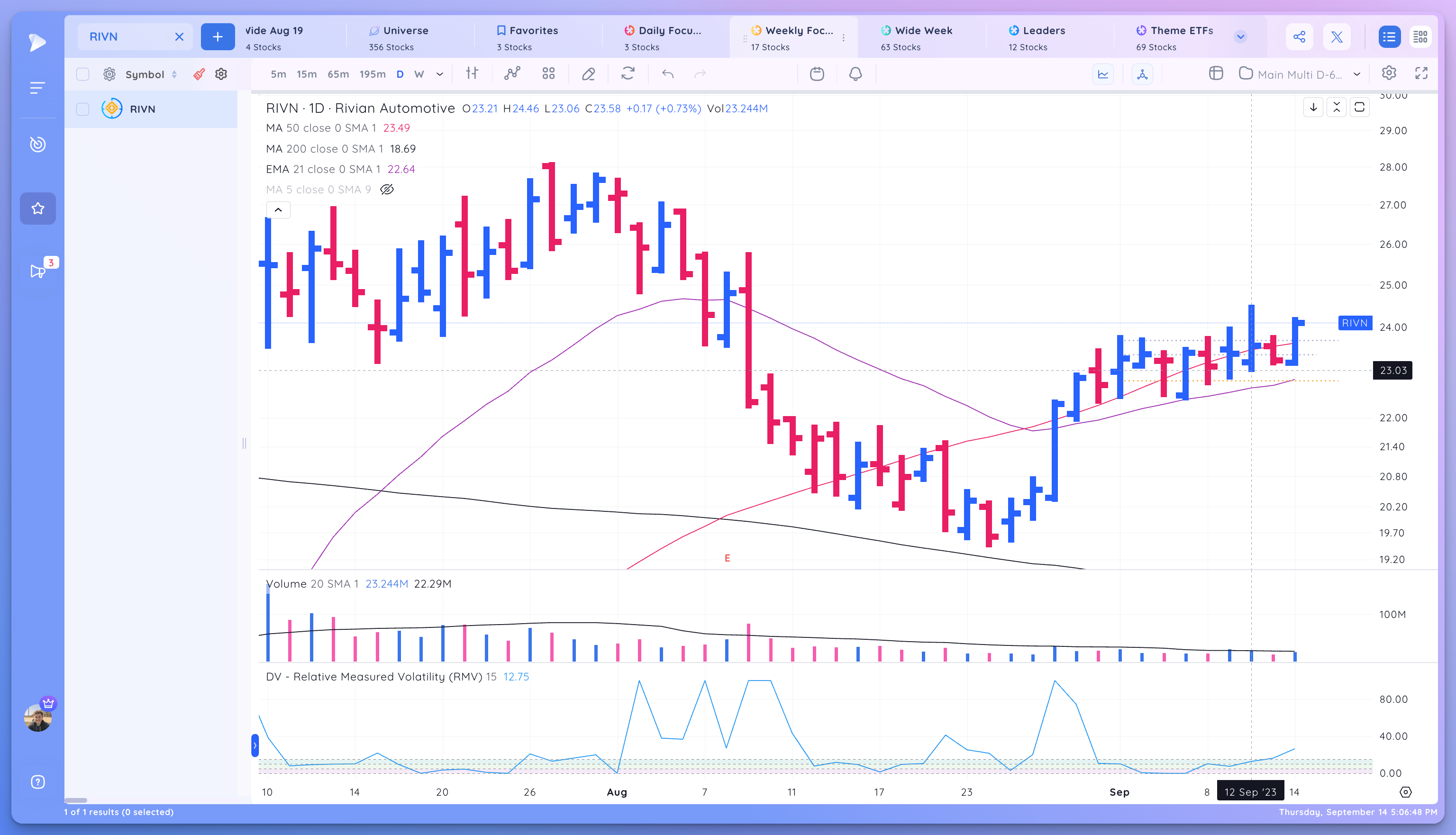Open the sidebar hamburger menu lines
The image size is (1456, 835).
[x=37, y=88]
